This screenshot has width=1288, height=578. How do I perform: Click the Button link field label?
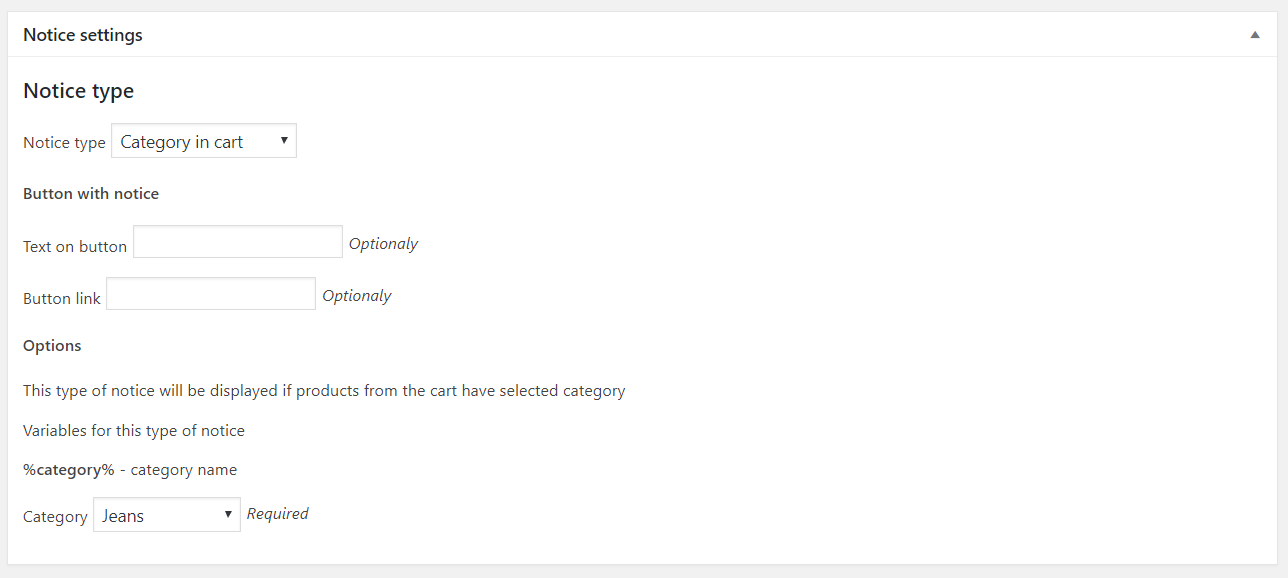(x=61, y=297)
